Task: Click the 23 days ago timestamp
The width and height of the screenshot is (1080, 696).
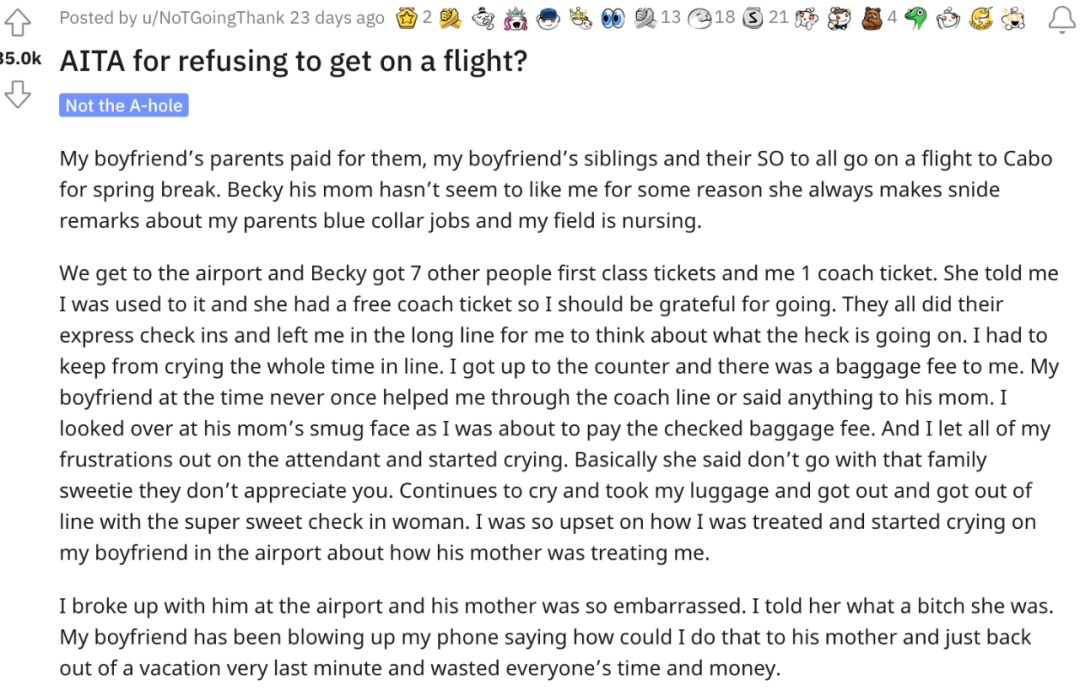Action: (x=337, y=17)
